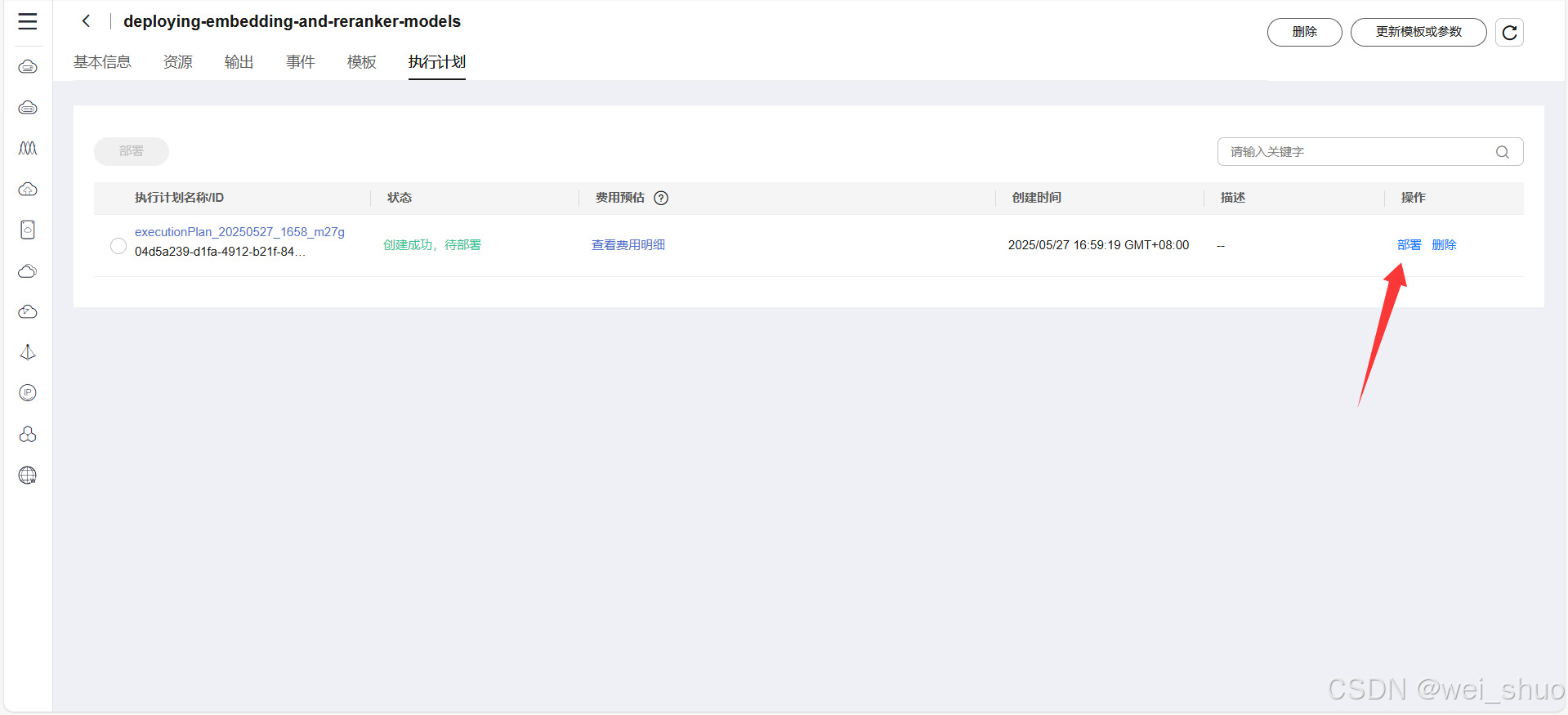The width and height of the screenshot is (1568, 715).
Task: Switch to the 输出 tab
Action: tap(239, 62)
